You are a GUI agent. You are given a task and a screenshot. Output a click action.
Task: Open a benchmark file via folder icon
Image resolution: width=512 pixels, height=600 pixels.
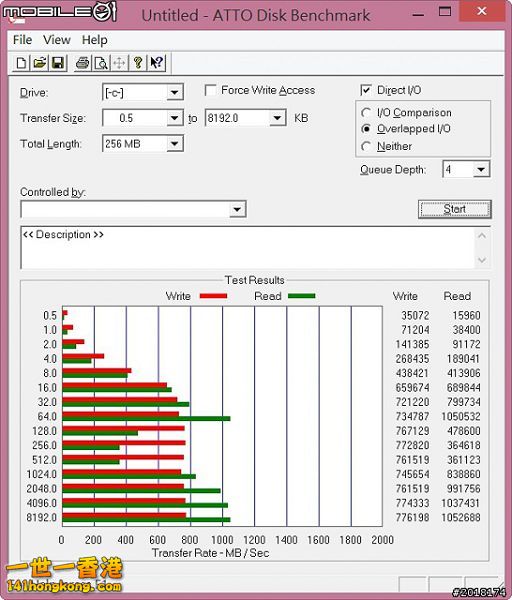coord(40,63)
